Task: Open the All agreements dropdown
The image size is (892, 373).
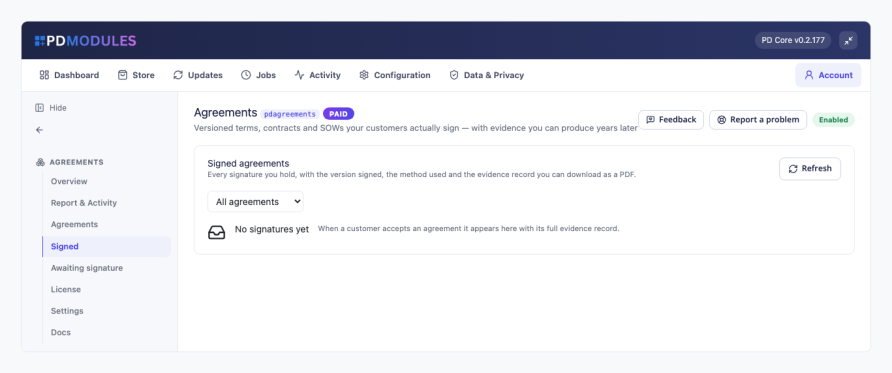Action: click(255, 201)
